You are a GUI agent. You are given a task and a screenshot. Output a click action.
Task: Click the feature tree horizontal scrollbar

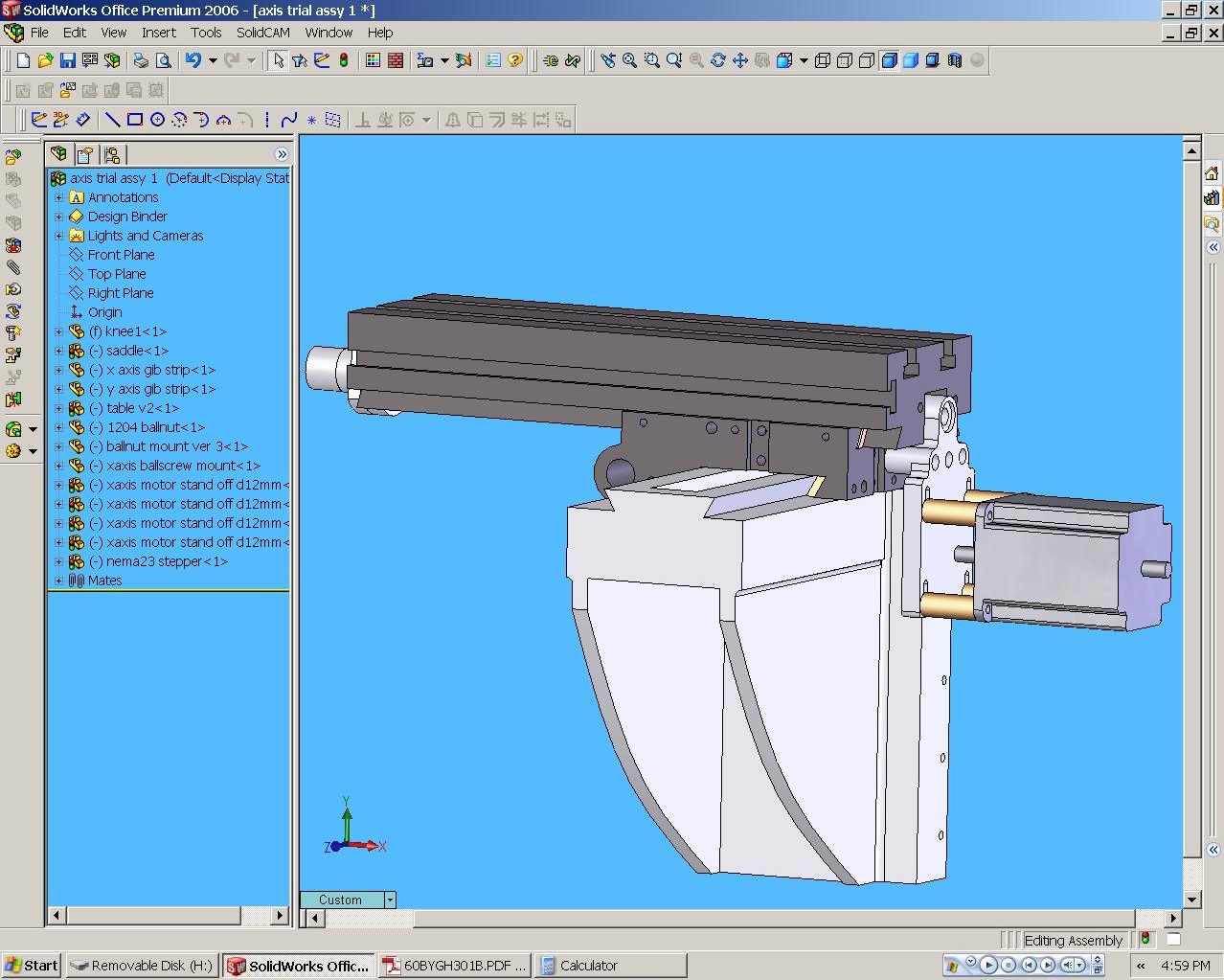click(153, 915)
